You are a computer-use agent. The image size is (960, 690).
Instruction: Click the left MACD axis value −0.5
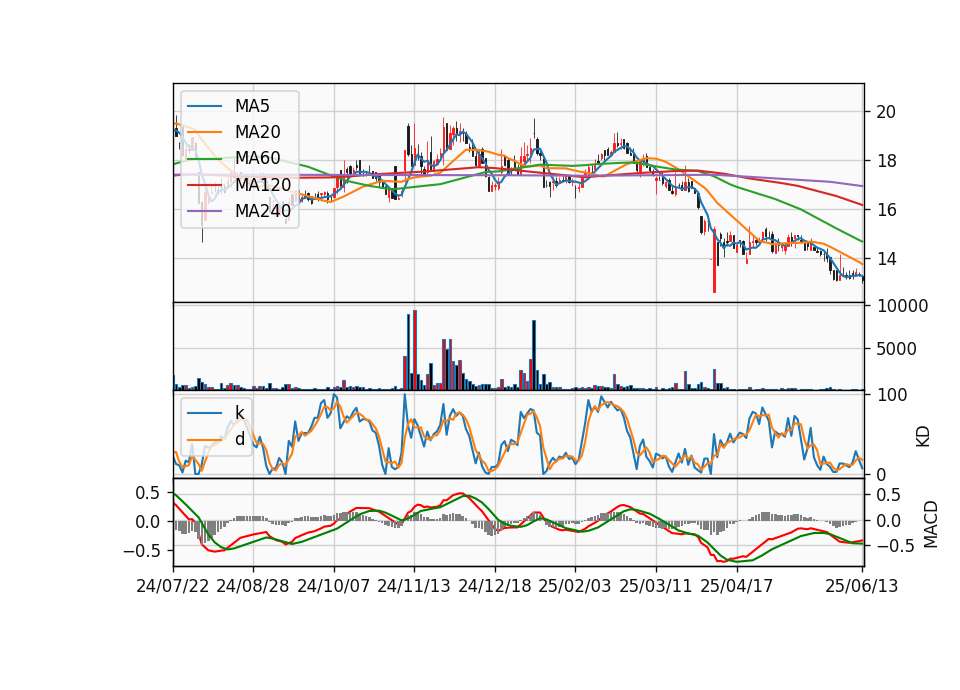142,551
